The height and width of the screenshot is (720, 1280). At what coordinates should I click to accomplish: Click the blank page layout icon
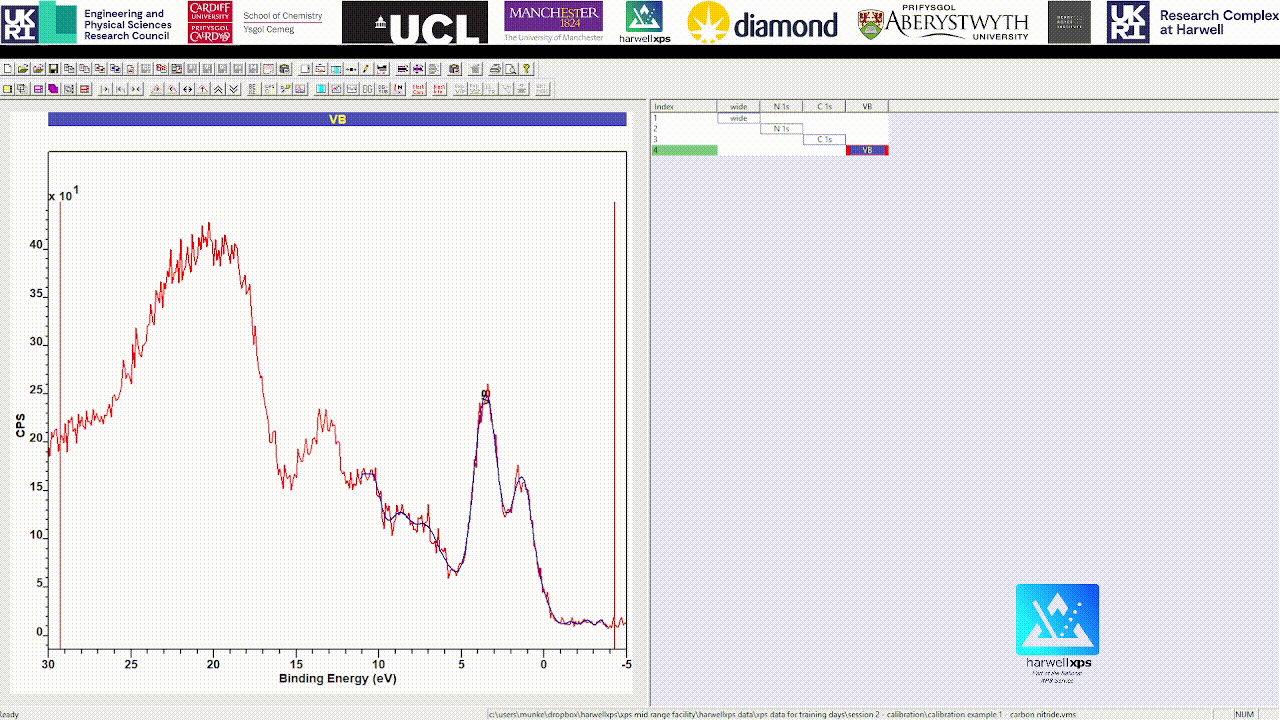click(305, 69)
